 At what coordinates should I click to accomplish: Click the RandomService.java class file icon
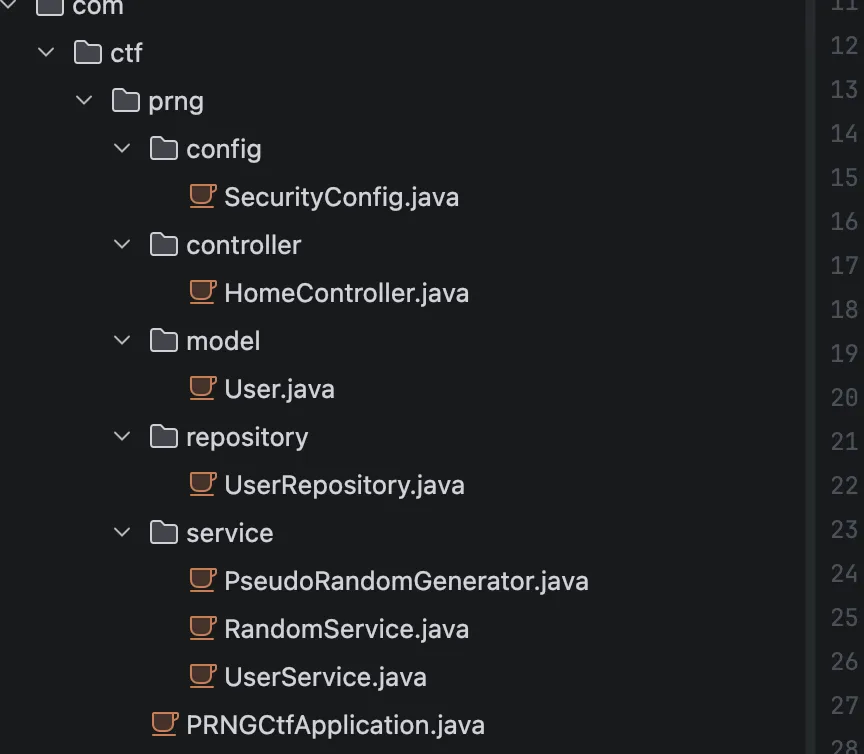pos(203,628)
